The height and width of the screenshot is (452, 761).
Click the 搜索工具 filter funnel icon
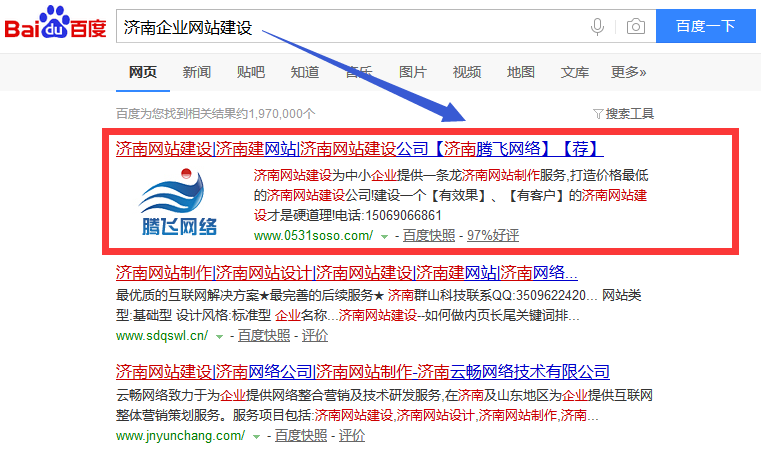pyautogui.click(x=598, y=114)
